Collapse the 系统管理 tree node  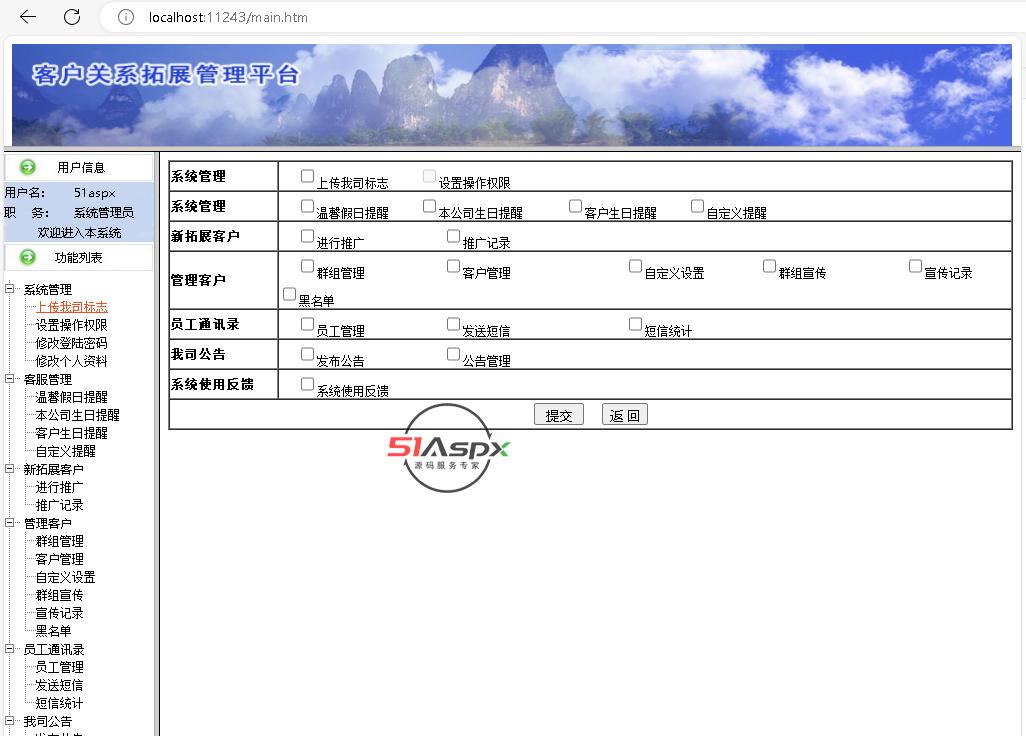point(10,289)
